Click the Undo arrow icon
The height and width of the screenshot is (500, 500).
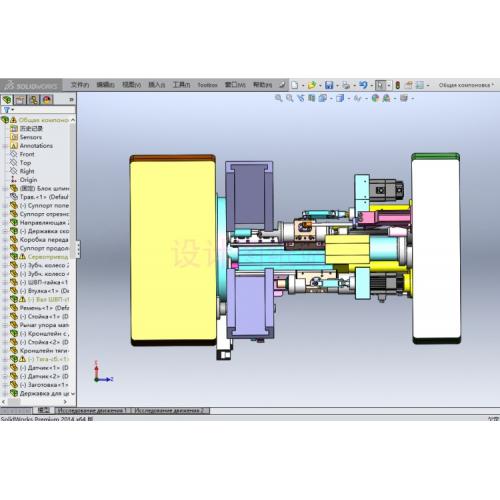pos(363,85)
